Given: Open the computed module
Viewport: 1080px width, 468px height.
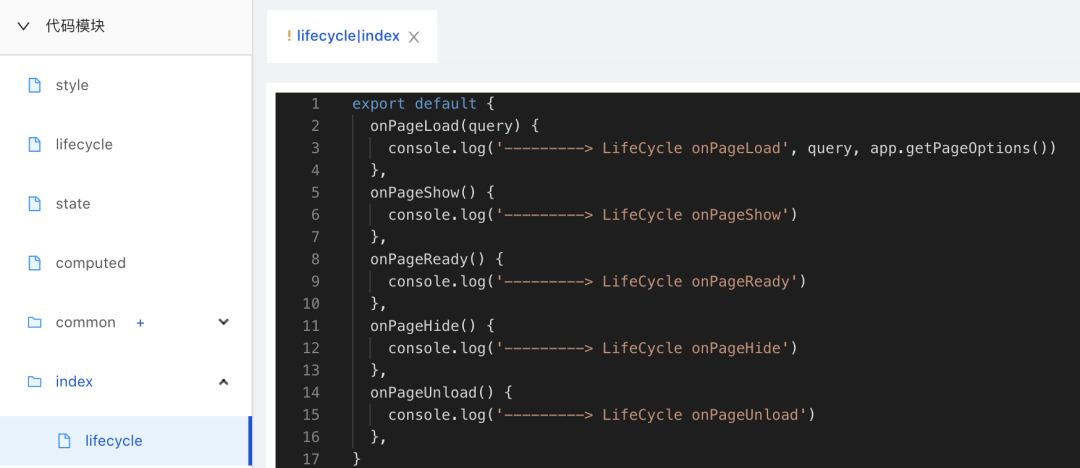Looking at the screenshot, I should click(x=90, y=263).
